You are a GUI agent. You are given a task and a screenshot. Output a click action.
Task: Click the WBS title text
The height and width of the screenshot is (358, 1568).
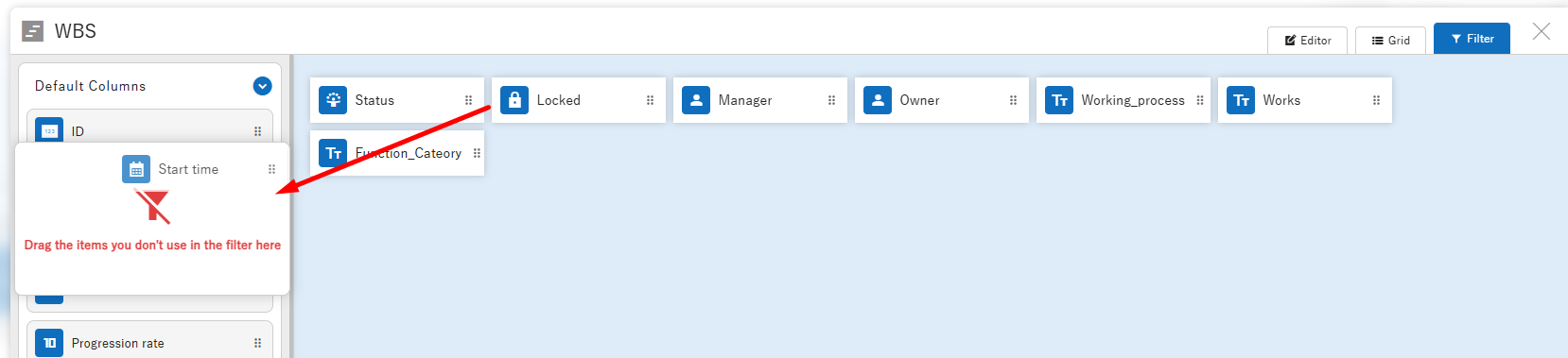pos(76,31)
